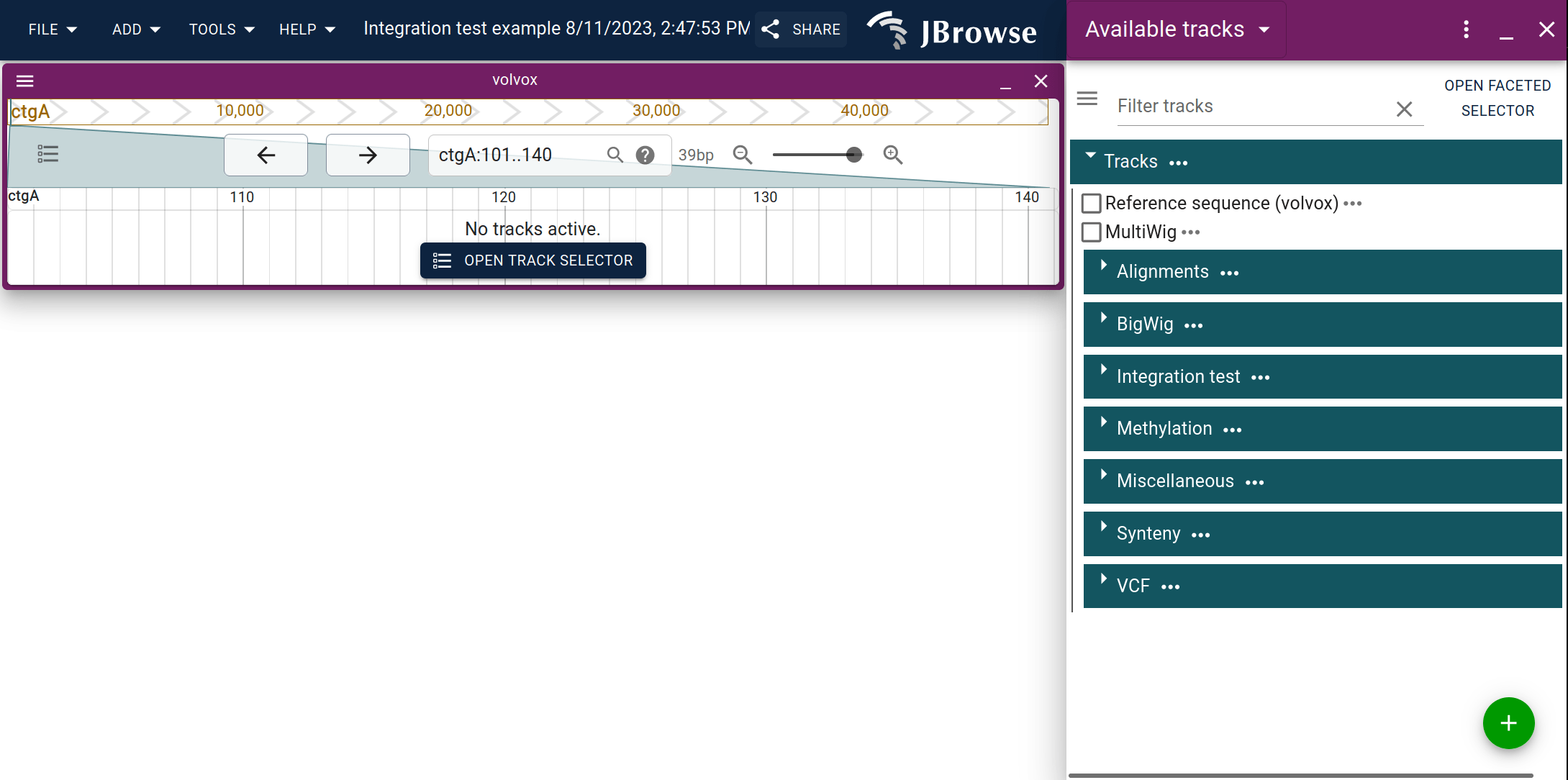Click the green add track button
This screenshot has height=780, width=1568.
(x=1509, y=723)
